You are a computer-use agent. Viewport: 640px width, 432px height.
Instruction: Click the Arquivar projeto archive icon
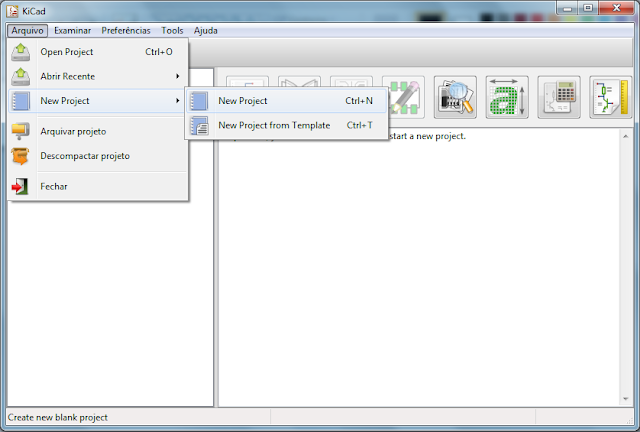[20, 131]
